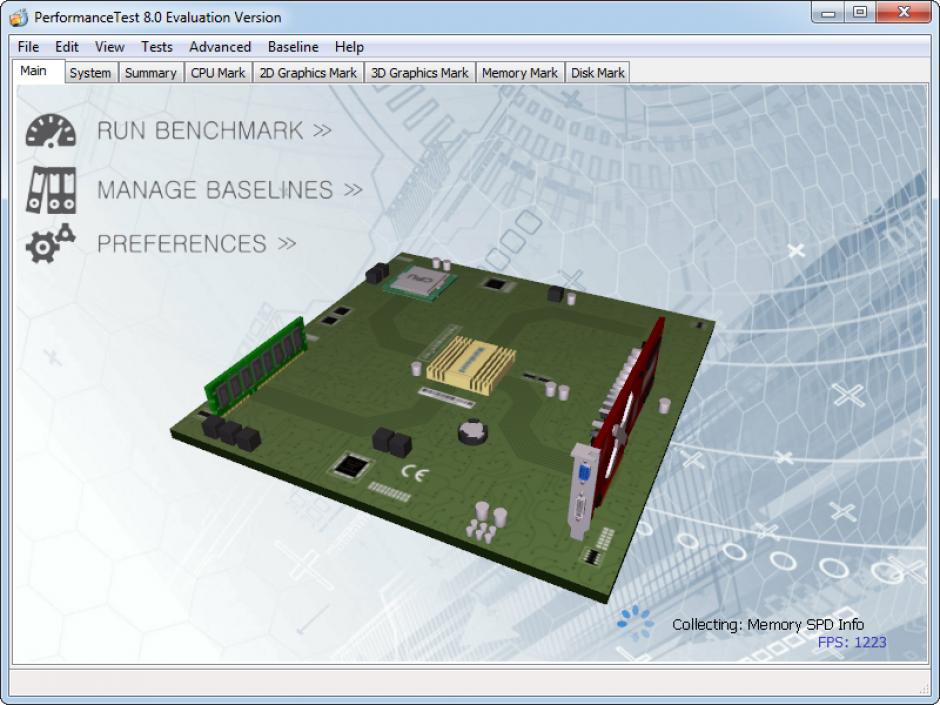
Task: Click the CPU chip on the 3D motherboard
Action: point(420,282)
